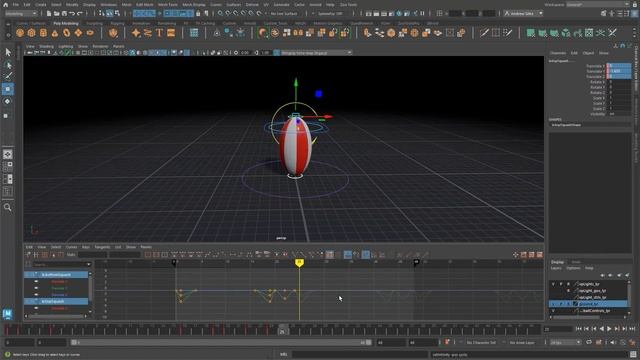Open the search magnifier in left sidebar
The image size is (640, 360).
8,207
